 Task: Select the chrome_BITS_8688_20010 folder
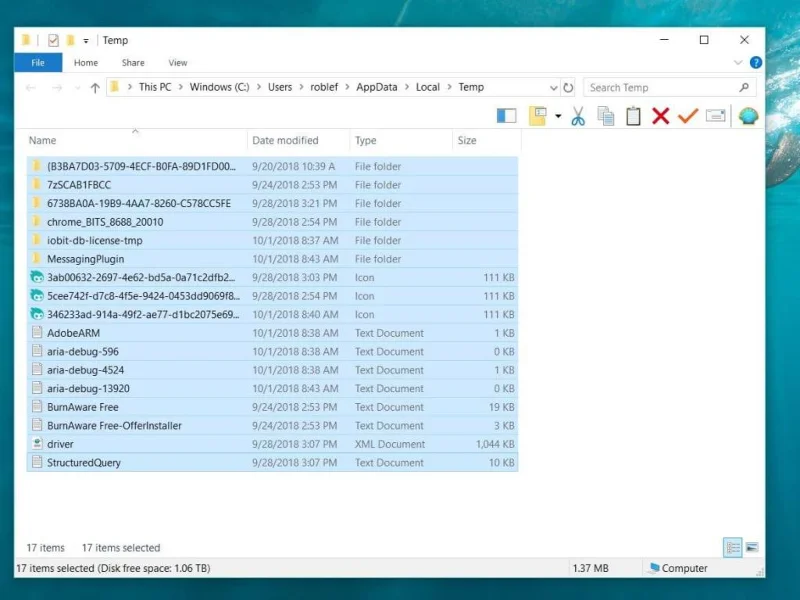coord(272,222)
